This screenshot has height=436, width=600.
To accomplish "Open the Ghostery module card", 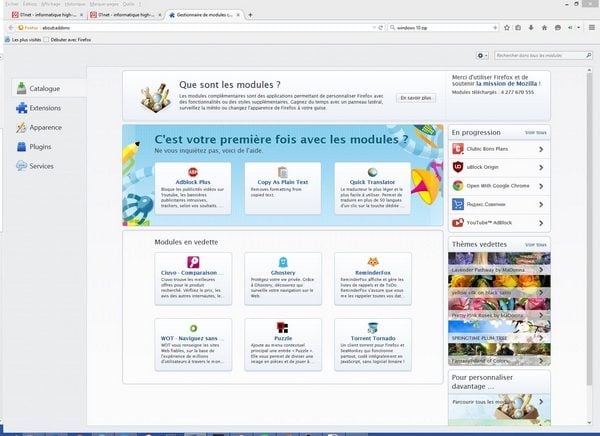I will click(283, 278).
